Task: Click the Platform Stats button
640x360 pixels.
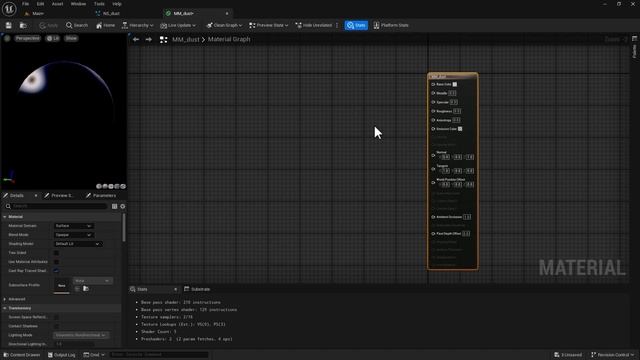Action: coord(391,25)
